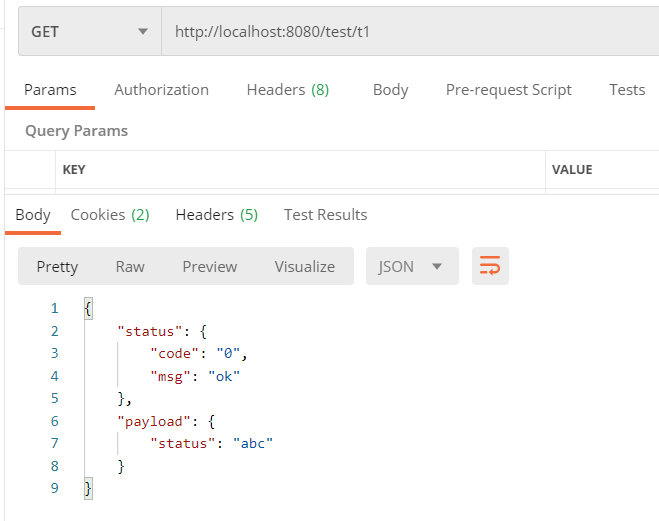Open the request Body tab
Viewport: 659px width, 521px height.
tap(390, 90)
